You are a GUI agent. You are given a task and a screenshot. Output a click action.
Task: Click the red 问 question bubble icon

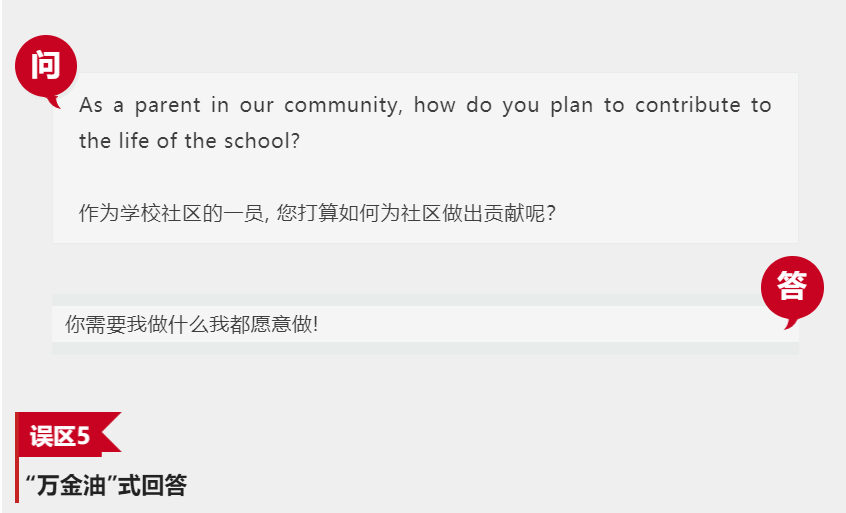(45, 67)
